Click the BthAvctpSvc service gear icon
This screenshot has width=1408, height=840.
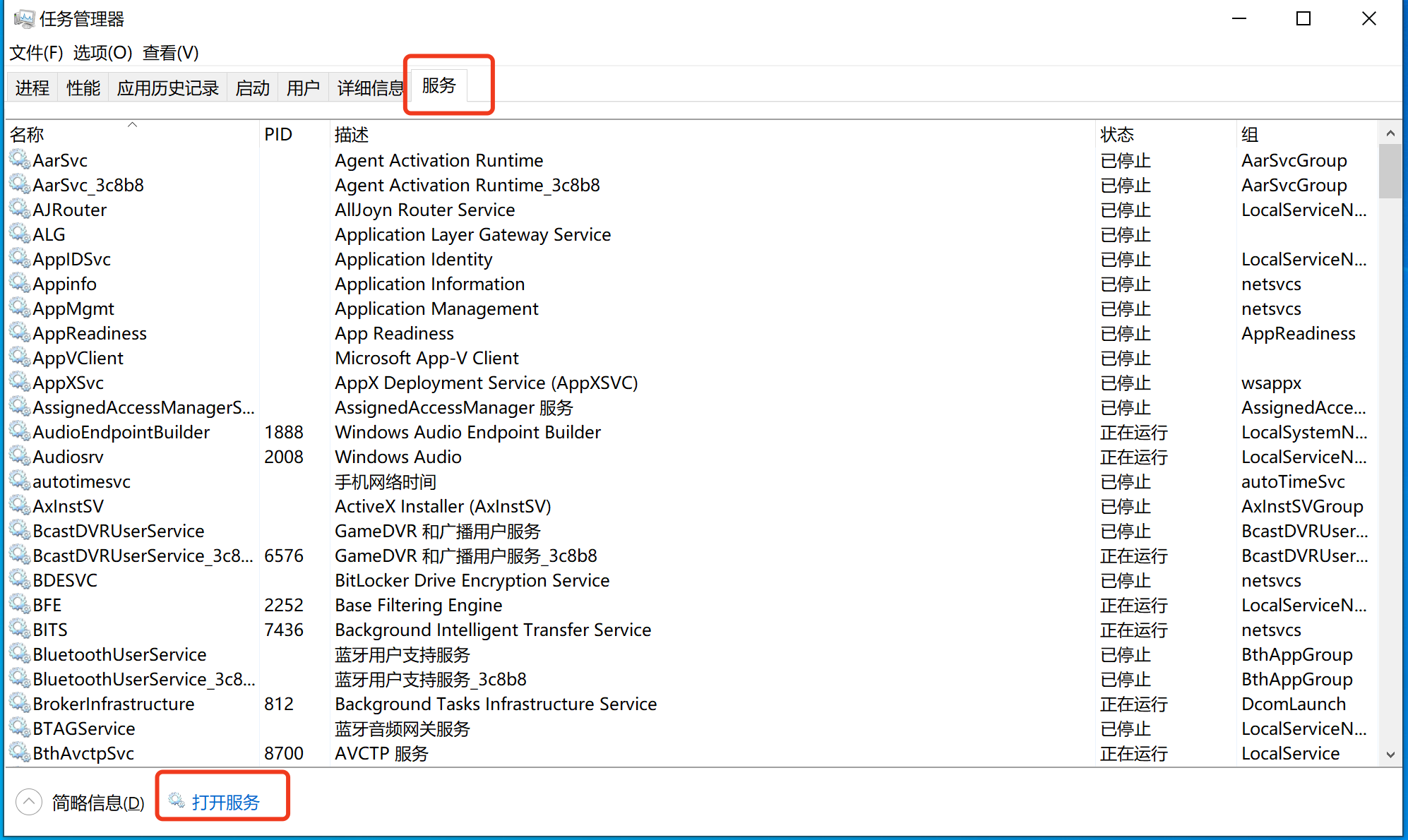[x=19, y=753]
